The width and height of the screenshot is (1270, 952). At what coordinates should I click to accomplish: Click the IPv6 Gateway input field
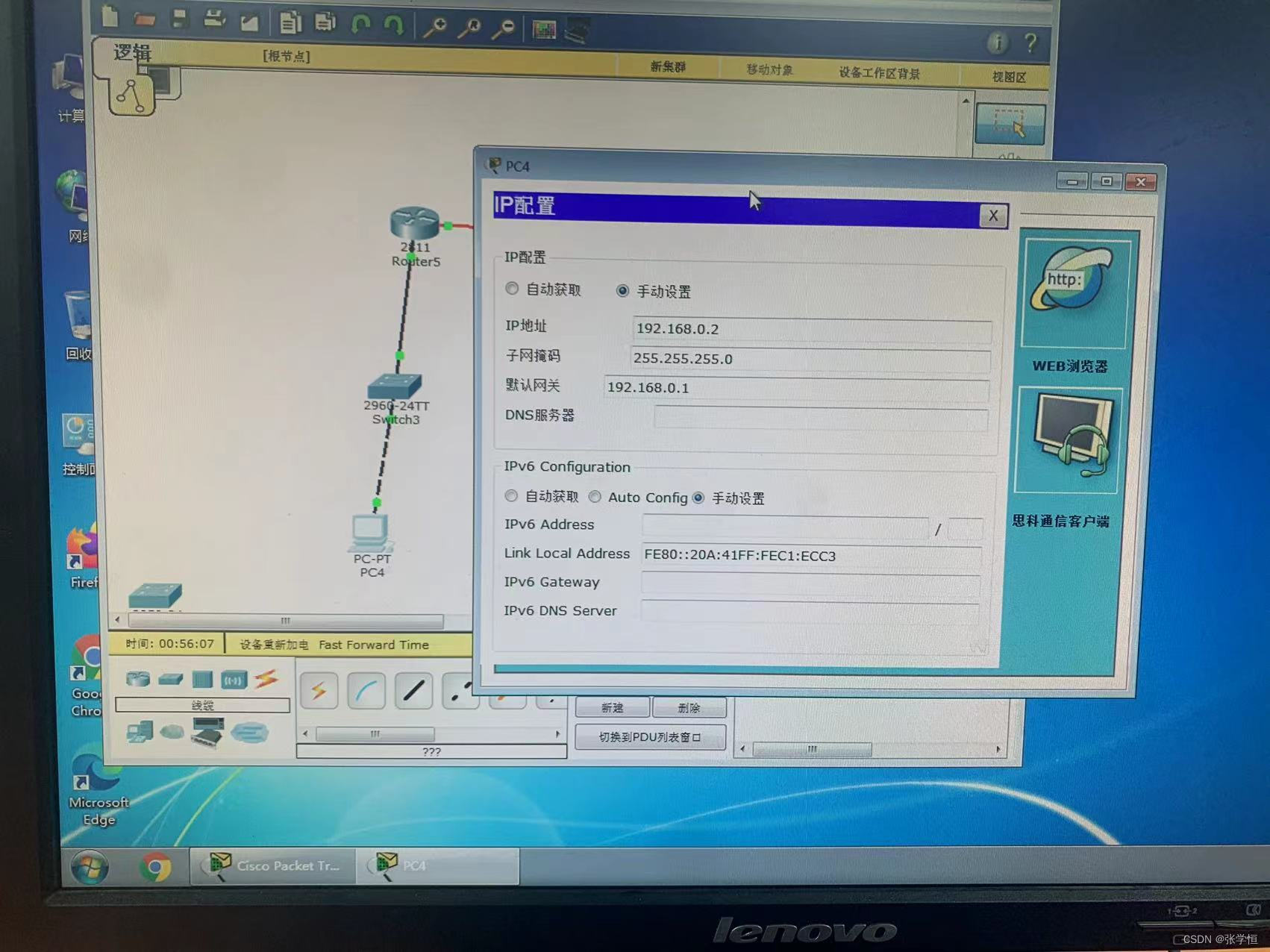coord(810,584)
